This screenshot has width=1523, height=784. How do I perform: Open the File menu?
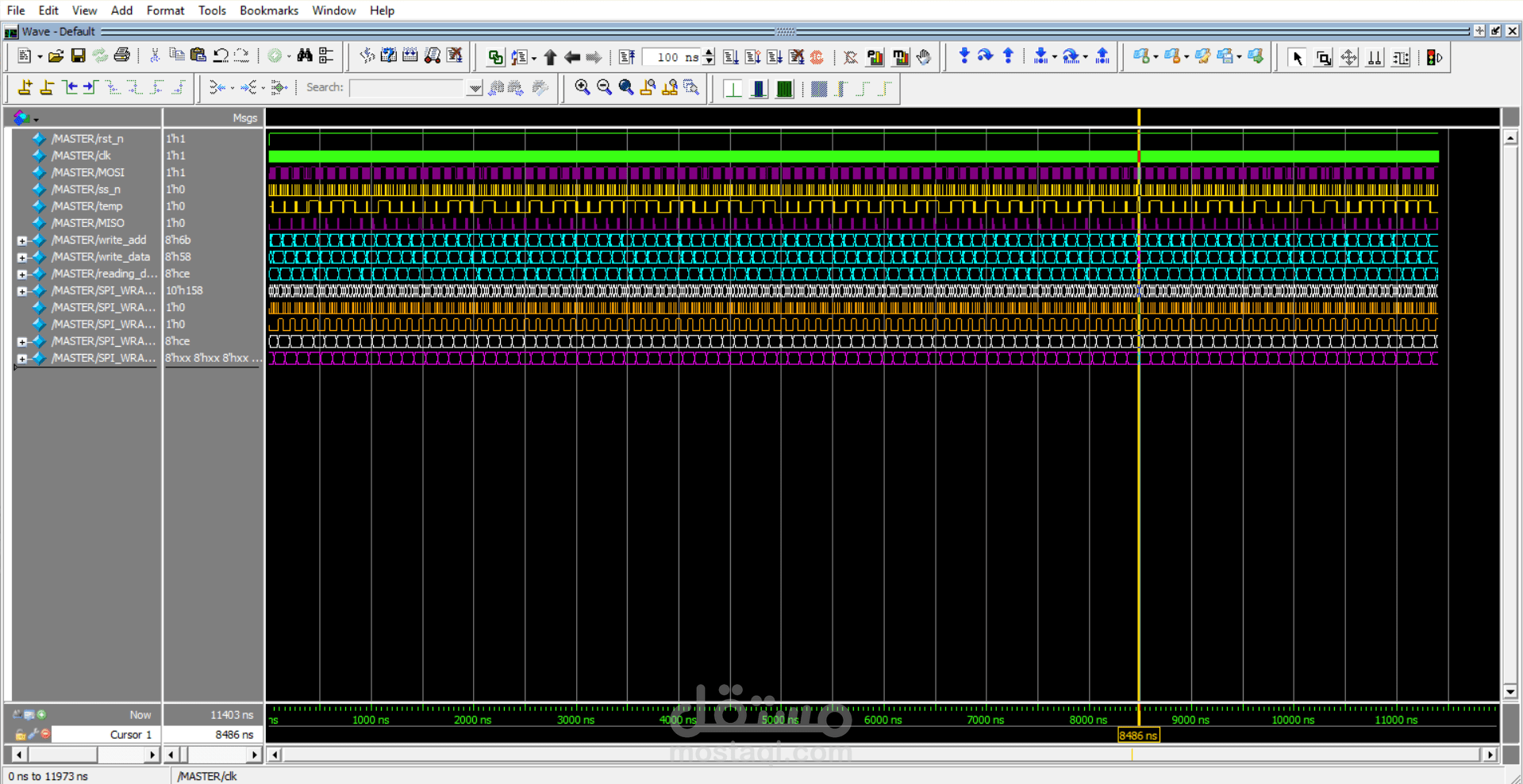16,10
